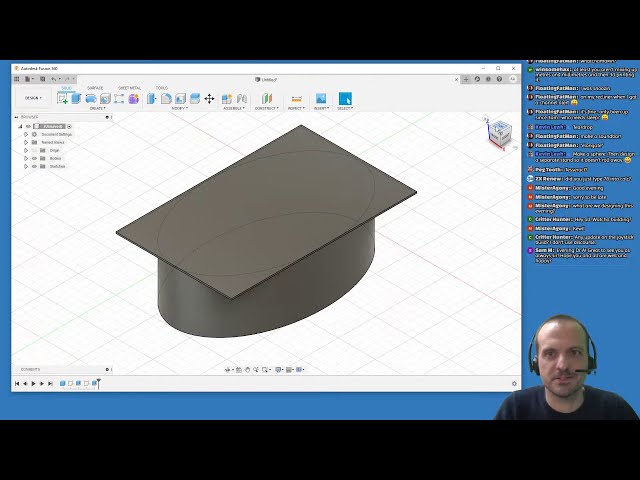The width and height of the screenshot is (640, 480).
Task: Click the Zoom magnifier icon
Action: click(256, 369)
